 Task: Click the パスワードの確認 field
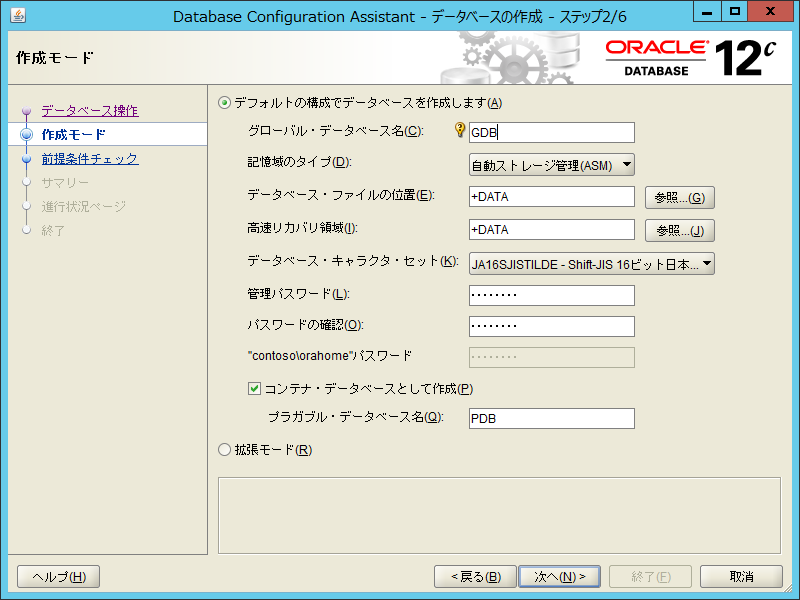552,327
